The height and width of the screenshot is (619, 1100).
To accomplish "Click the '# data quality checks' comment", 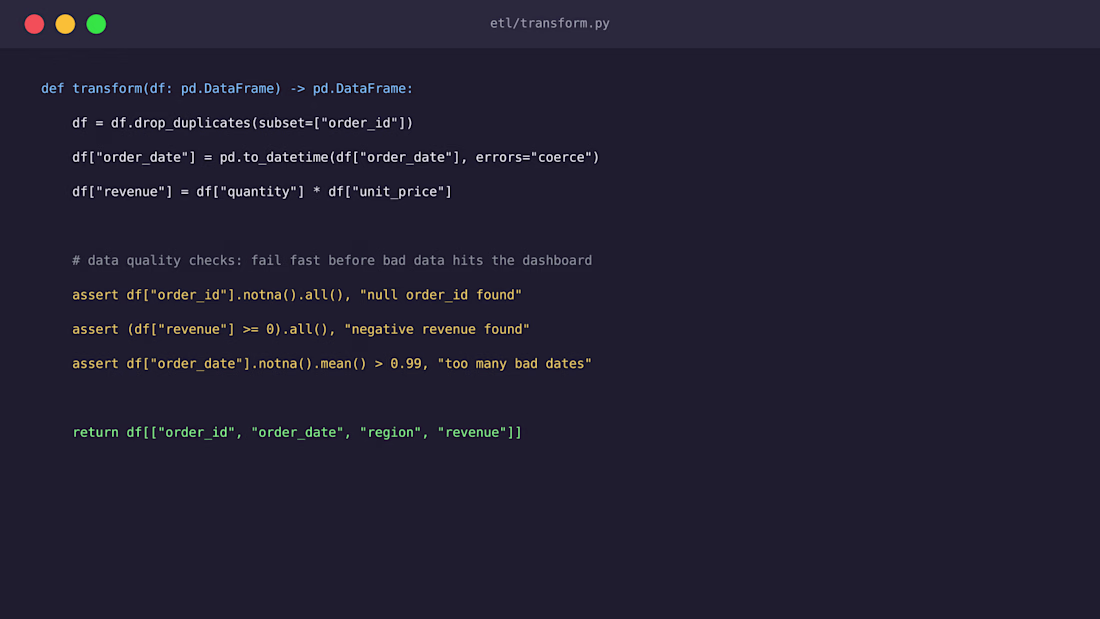I will 332,260.
